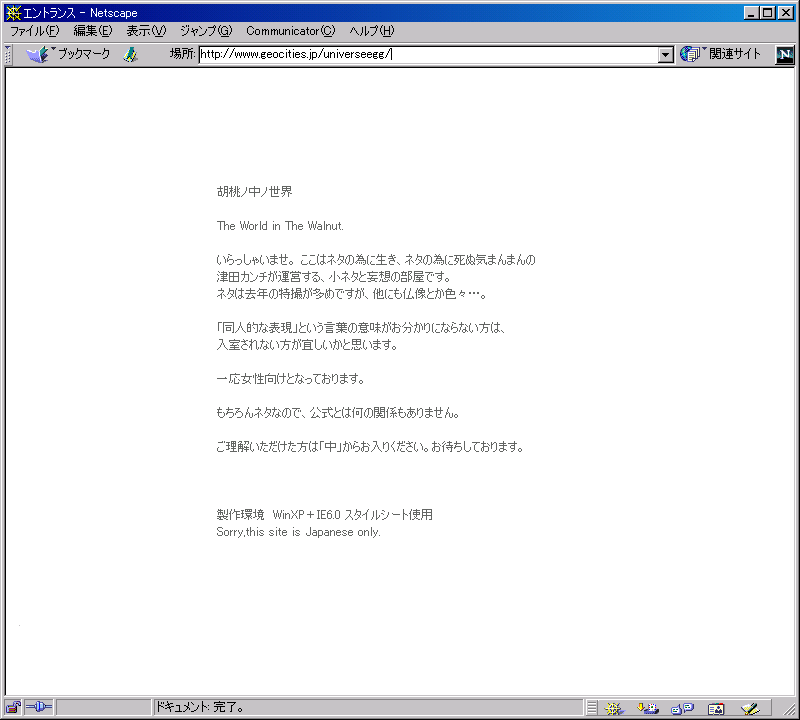
Task: Click the security padlock icon in status bar
Action: (13, 707)
